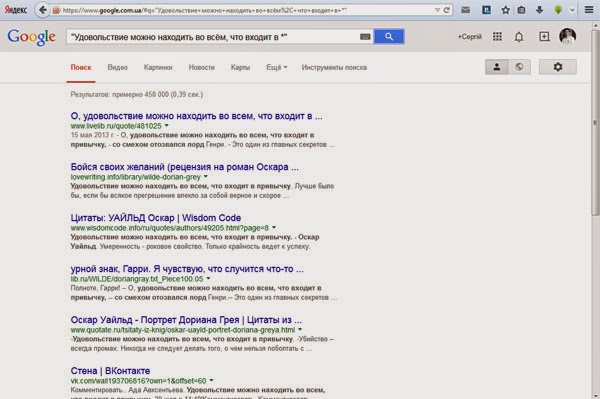
Task: Click the site identity icon in address bar
Action: coord(56,10)
